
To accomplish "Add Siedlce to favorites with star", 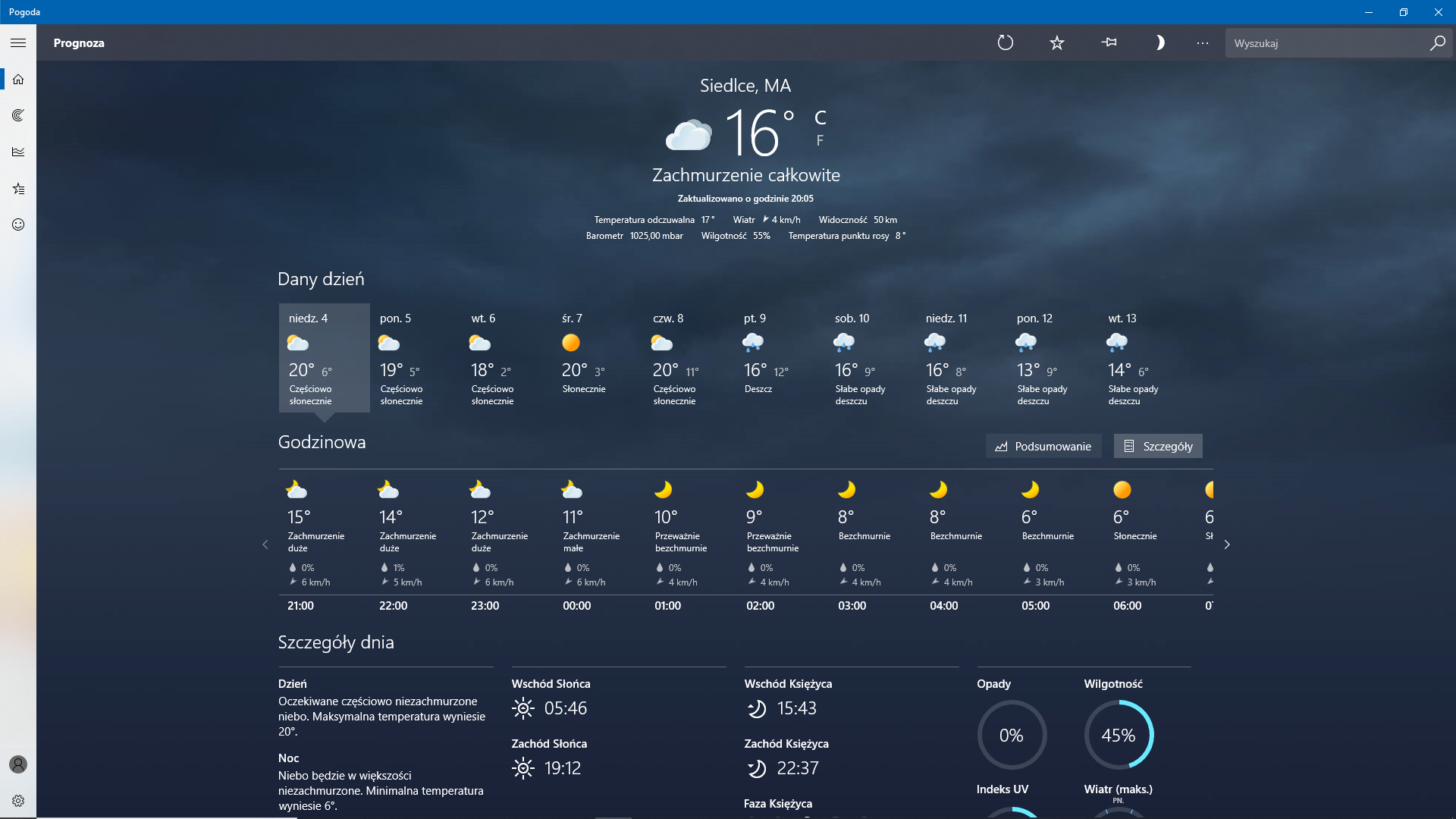I will click(1057, 43).
